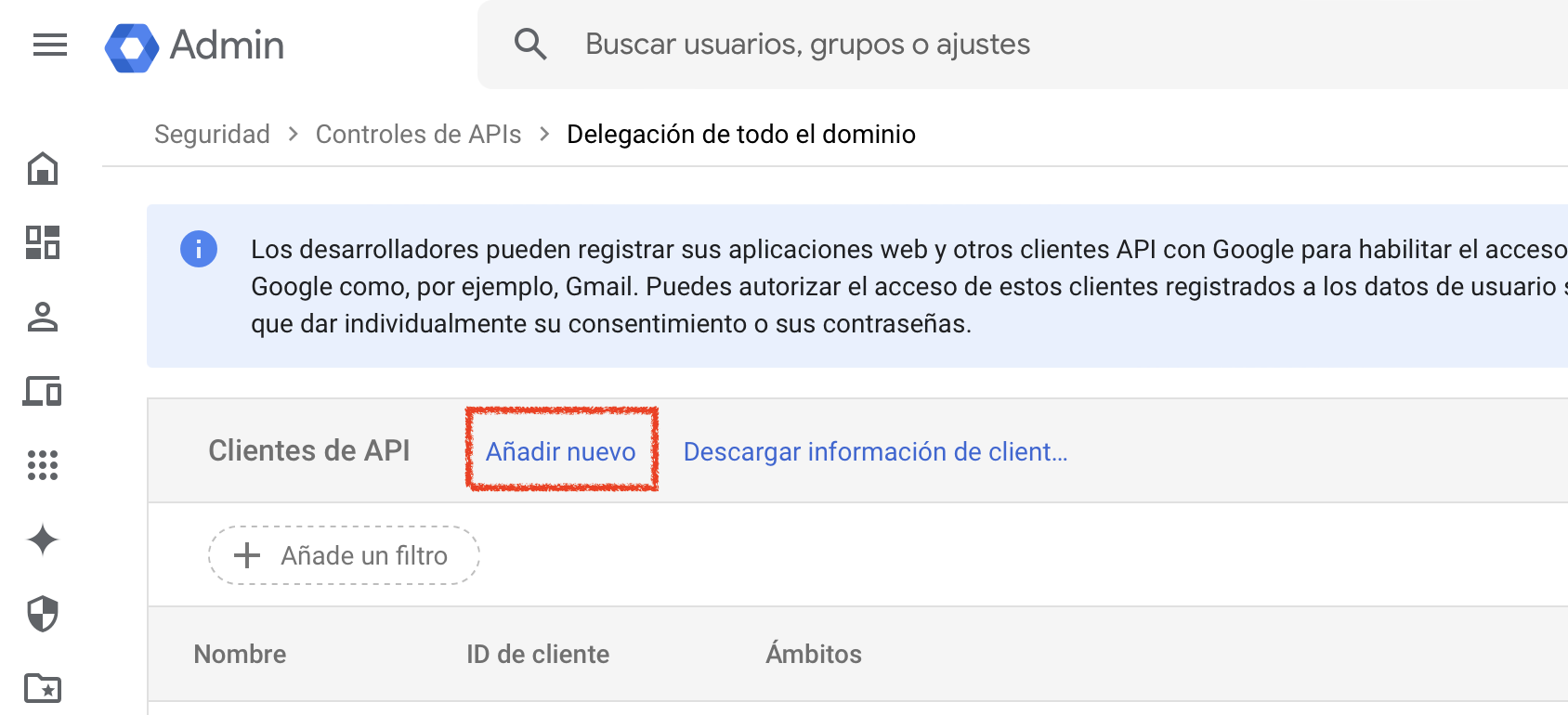1568x715 pixels.
Task: Click the plus icon in filter chip
Action: pos(247,555)
